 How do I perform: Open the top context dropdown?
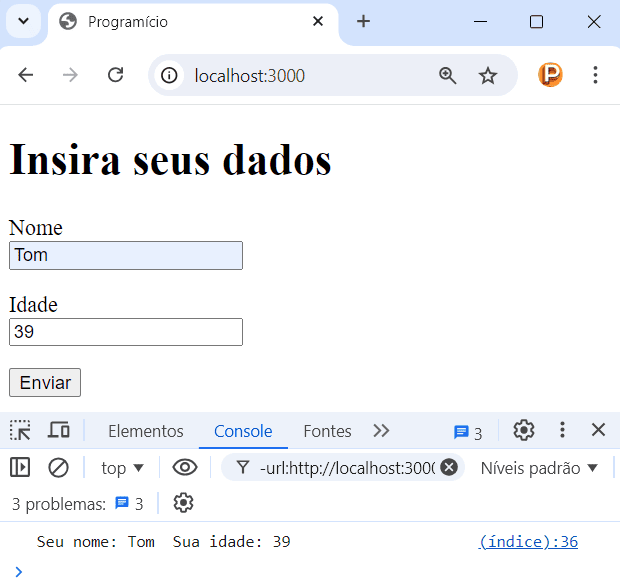[122, 468]
